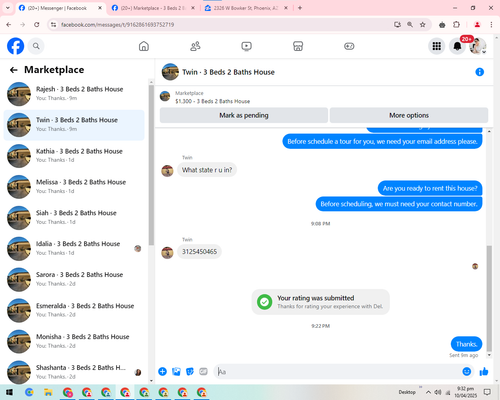Open the Watch video icon
This screenshot has height=400, width=500.
click(246, 46)
